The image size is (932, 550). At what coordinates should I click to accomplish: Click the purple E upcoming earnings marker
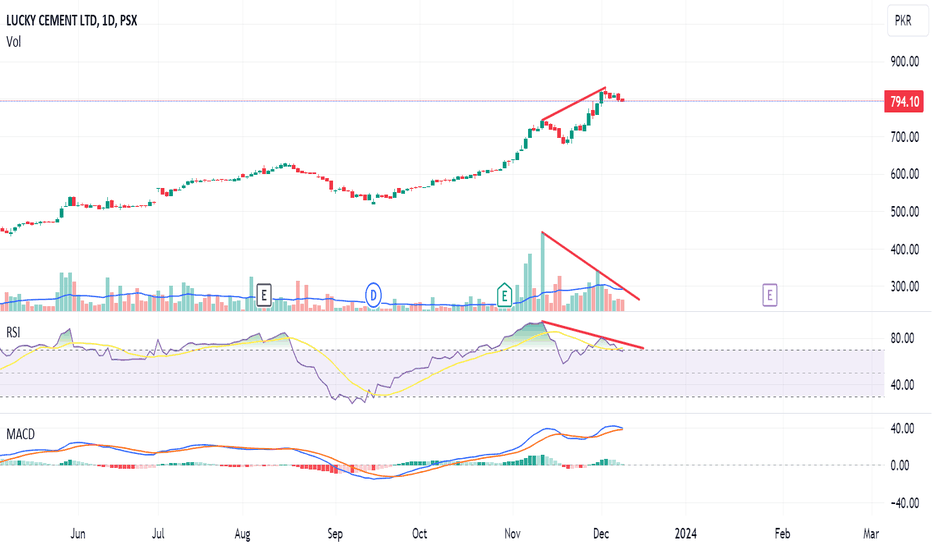coord(770,295)
